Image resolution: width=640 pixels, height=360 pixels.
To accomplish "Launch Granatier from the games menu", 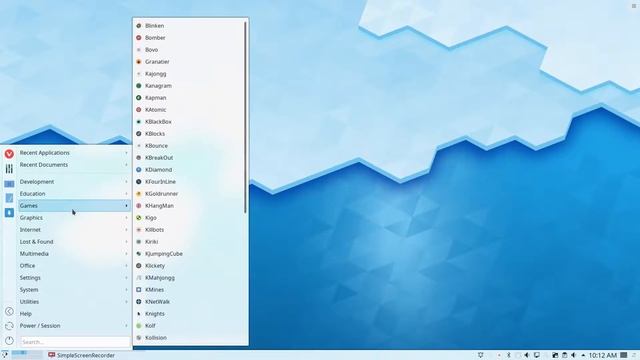I will 189,62.
